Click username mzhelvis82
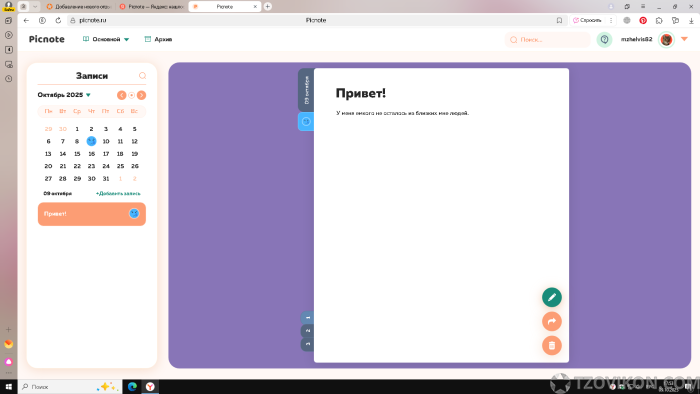 pyautogui.click(x=636, y=39)
